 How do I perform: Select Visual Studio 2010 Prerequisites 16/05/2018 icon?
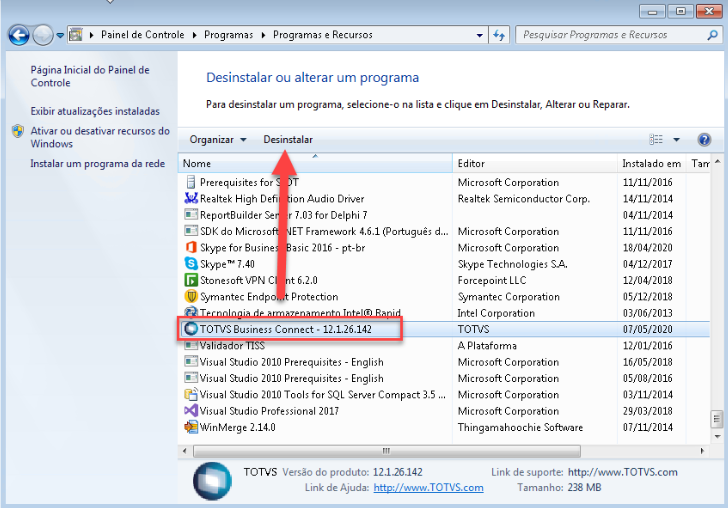(191, 362)
